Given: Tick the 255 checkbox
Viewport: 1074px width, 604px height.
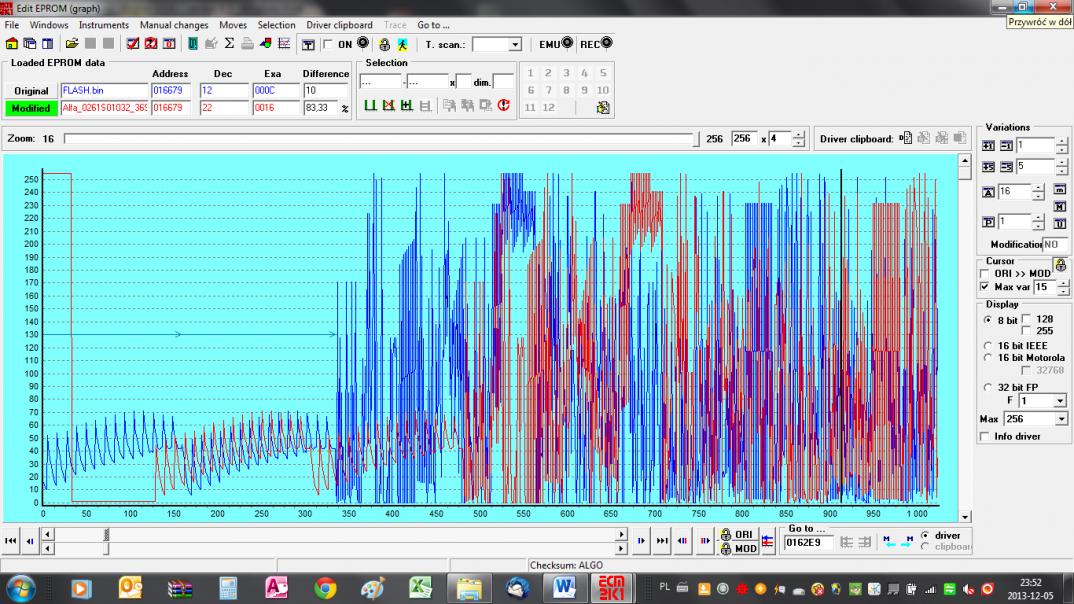Looking at the screenshot, I should pos(1026,331).
